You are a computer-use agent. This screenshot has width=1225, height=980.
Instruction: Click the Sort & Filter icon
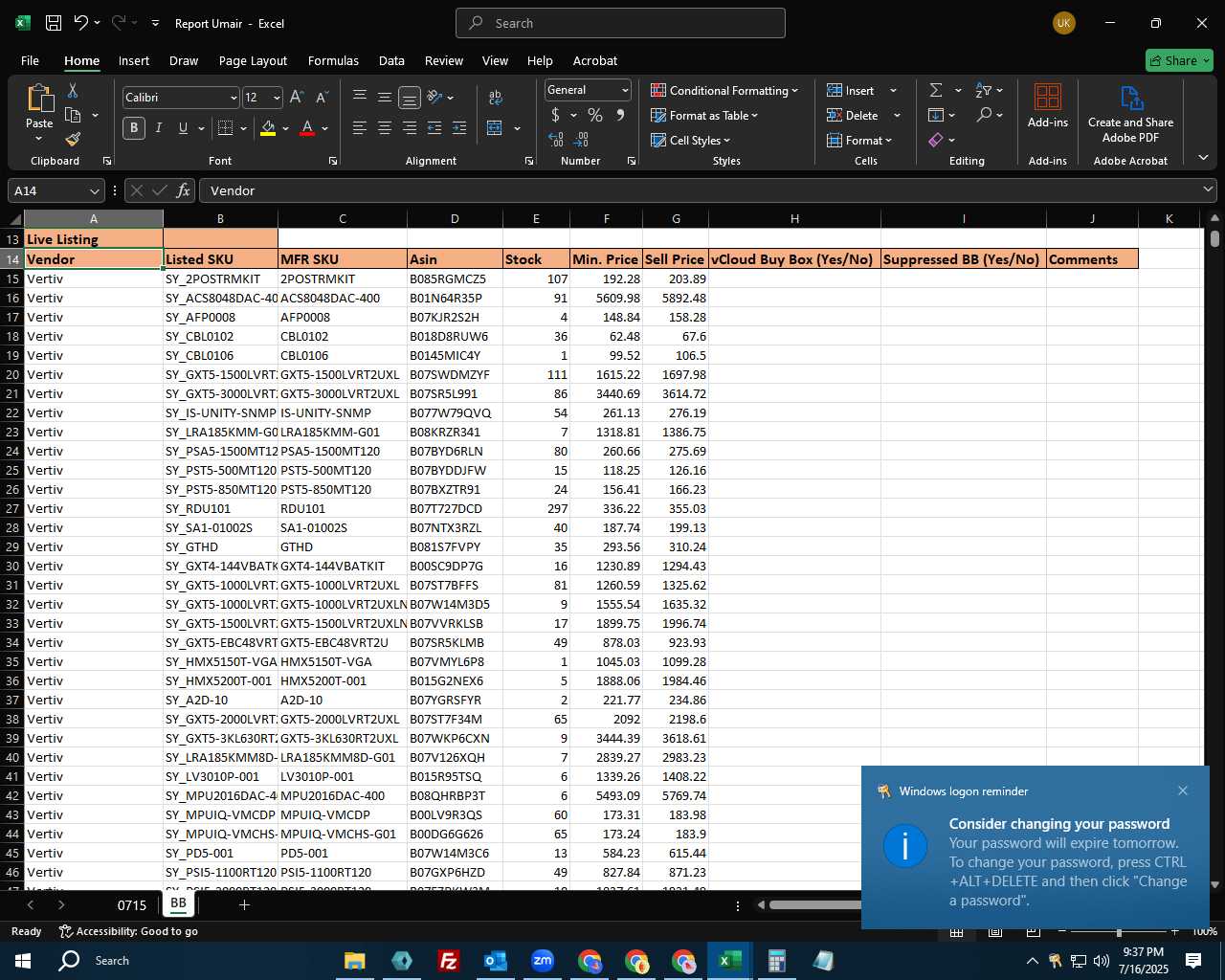tap(983, 90)
